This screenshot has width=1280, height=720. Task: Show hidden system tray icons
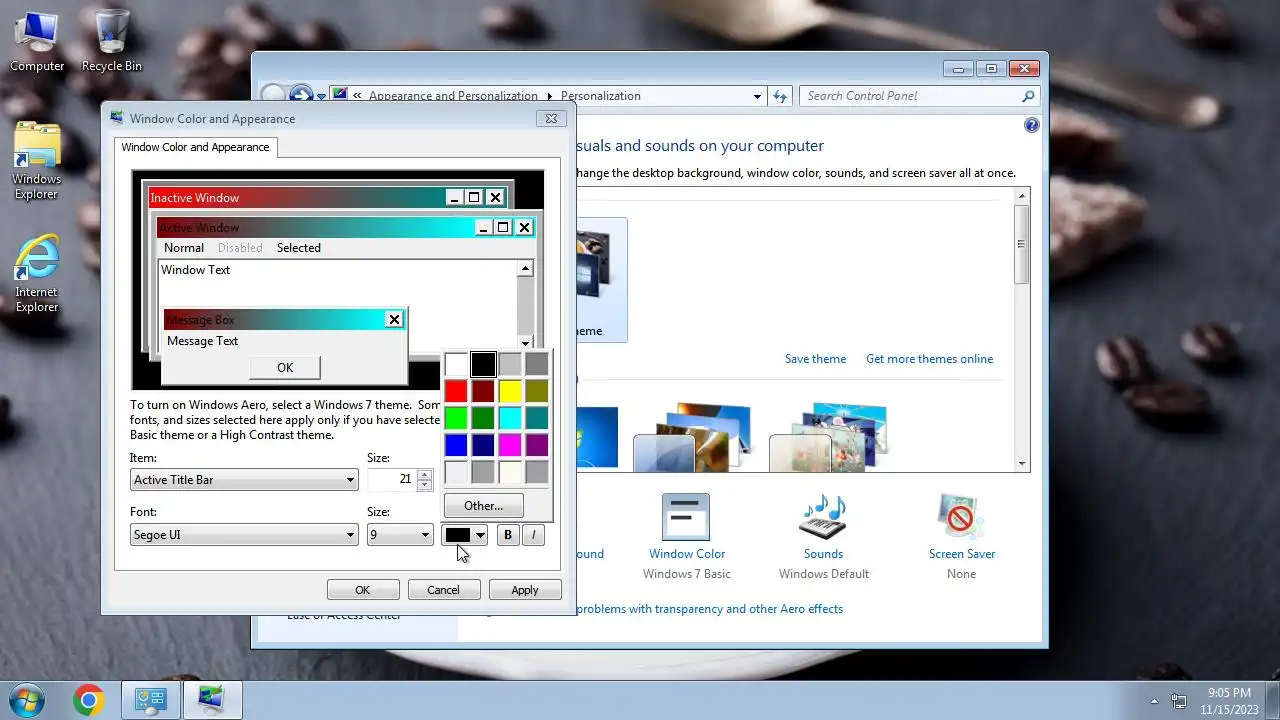(1155, 701)
